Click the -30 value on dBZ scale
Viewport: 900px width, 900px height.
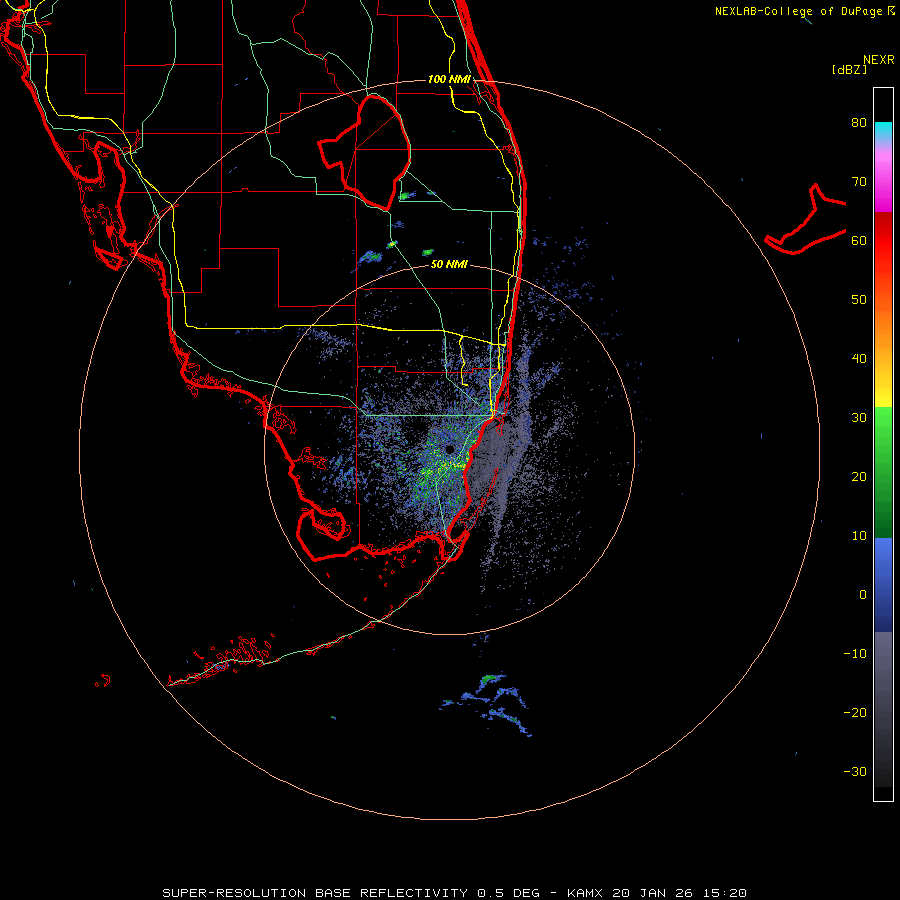point(855,772)
